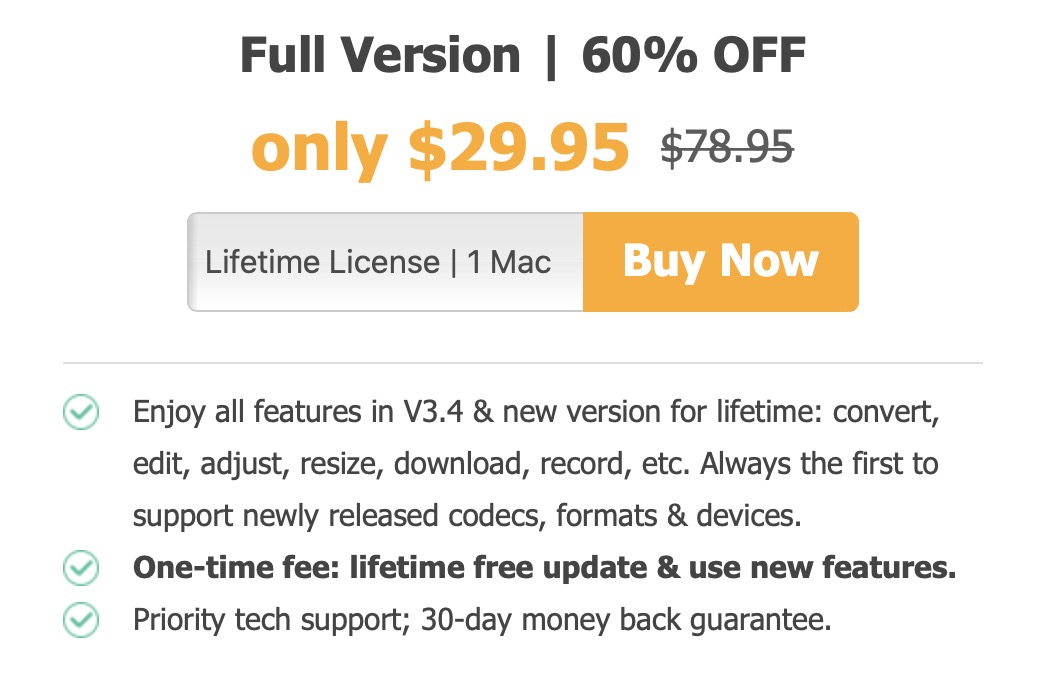Open the Lifetime License | 1 Mac dropdown
Image resolution: width=1060 pixels, height=678 pixels.
tap(385, 262)
